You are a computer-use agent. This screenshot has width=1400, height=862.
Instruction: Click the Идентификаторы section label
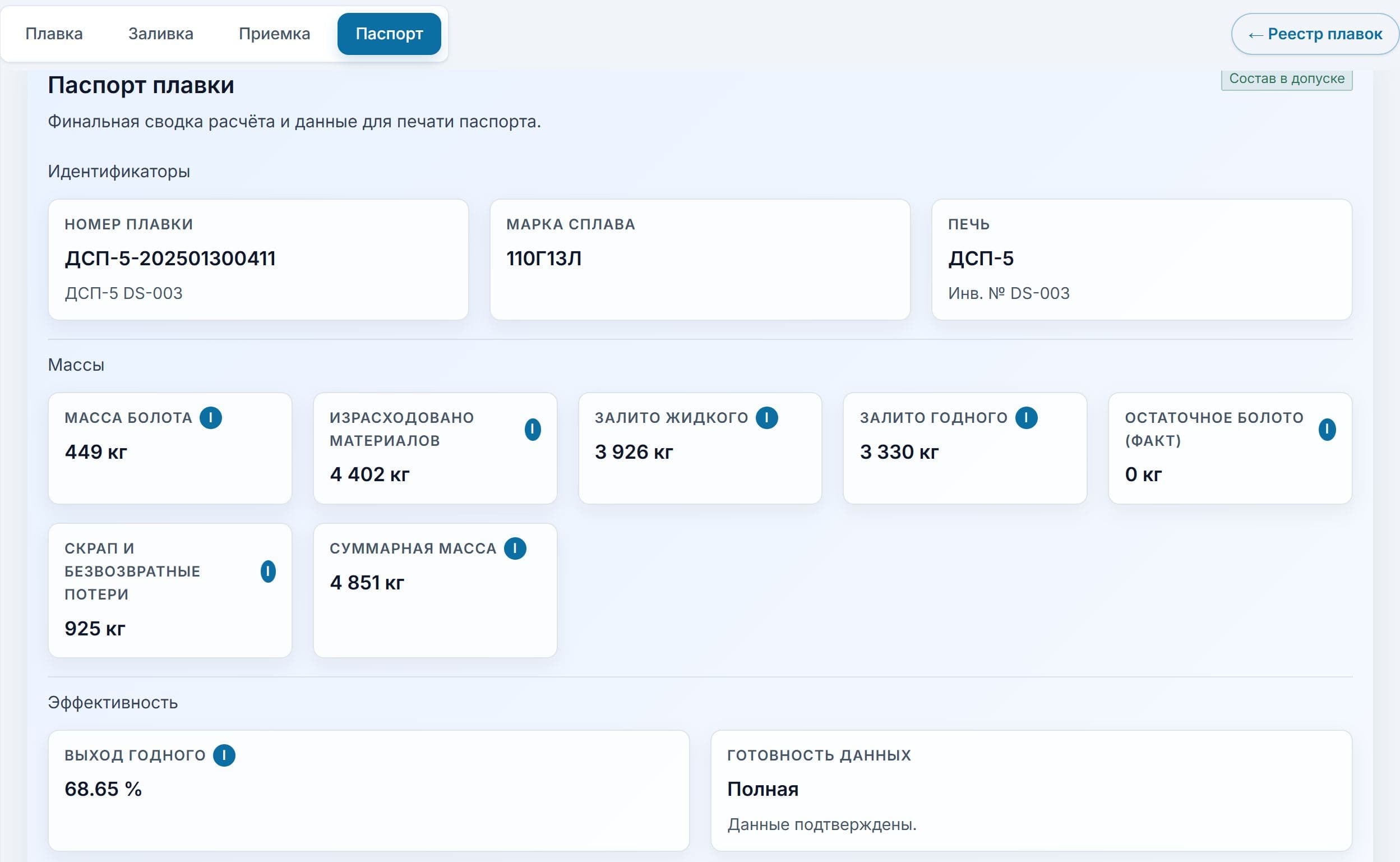click(119, 171)
